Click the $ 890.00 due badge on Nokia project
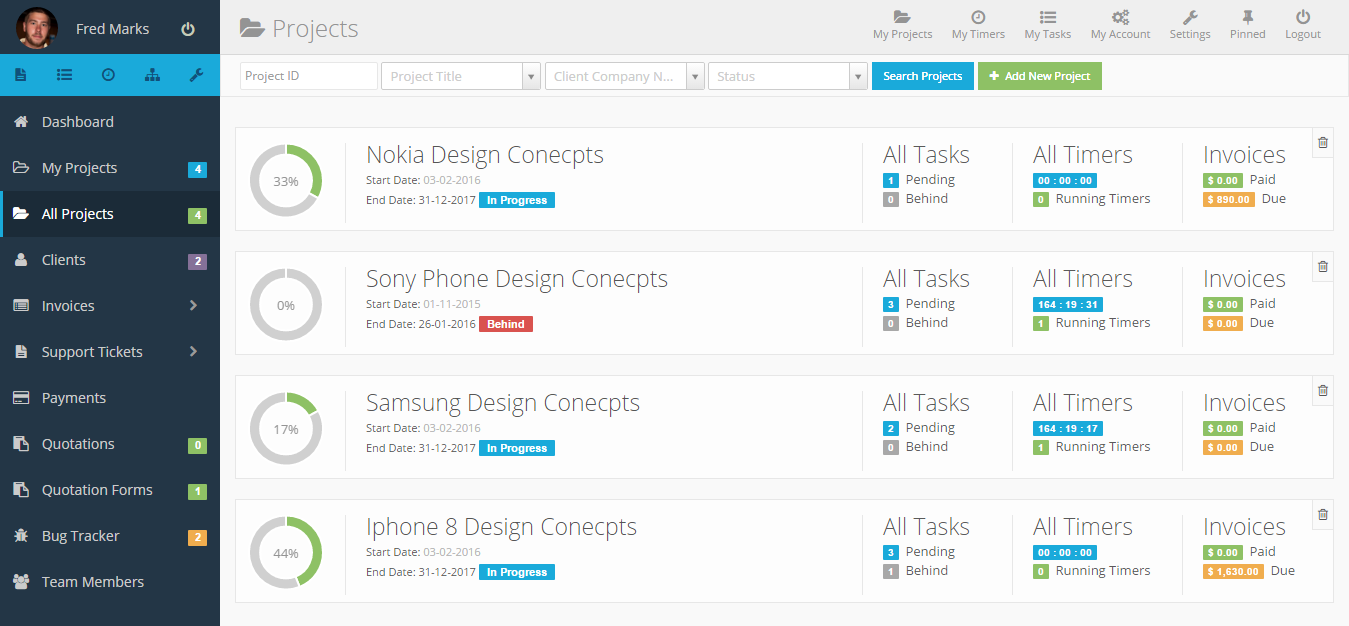This screenshot has height=626, width=1349. [1229, 200]
